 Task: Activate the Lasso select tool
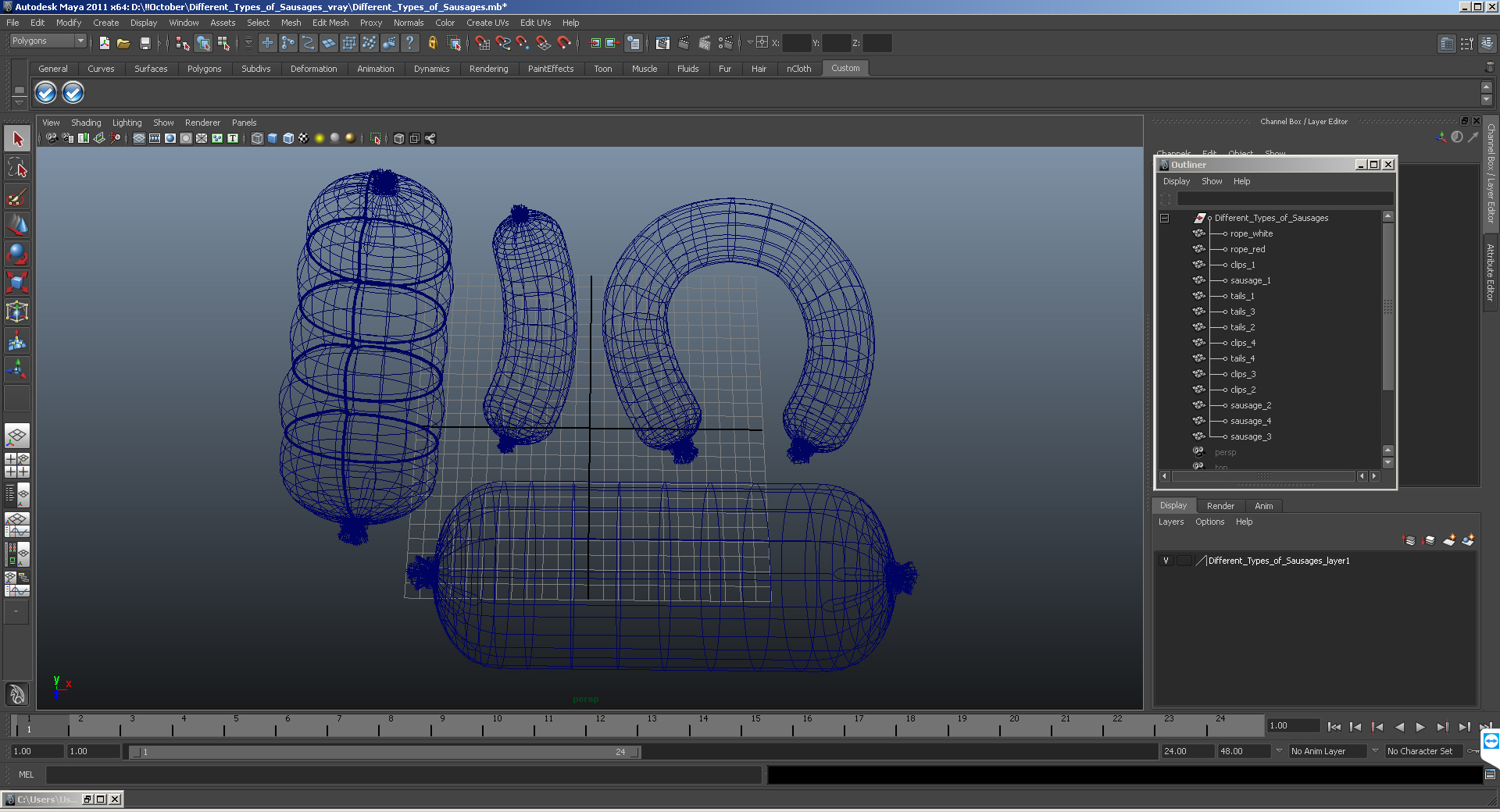coord(17,168)
